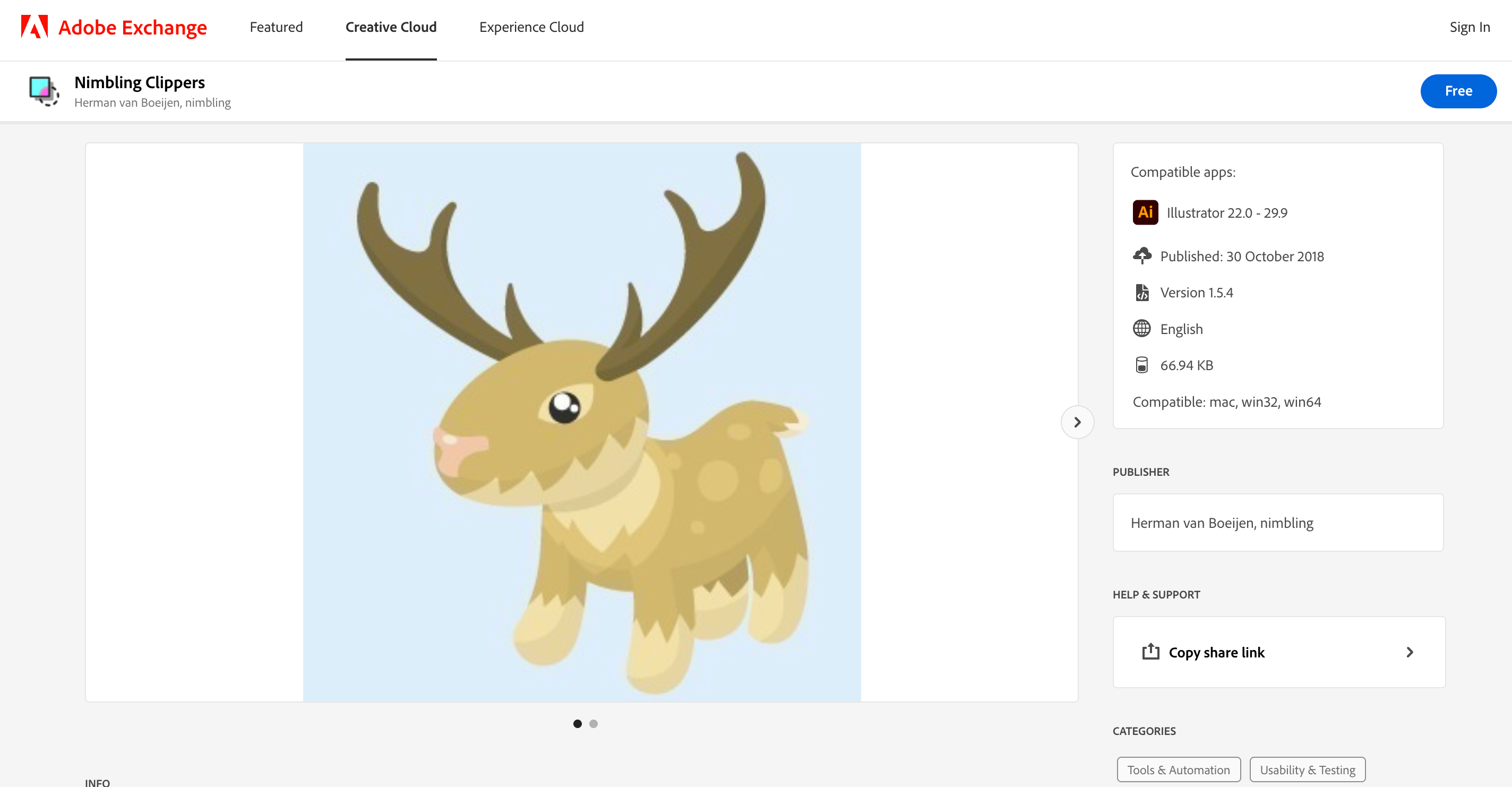
Task: Switch to the Featured tab
Action: tap(276, 27)
